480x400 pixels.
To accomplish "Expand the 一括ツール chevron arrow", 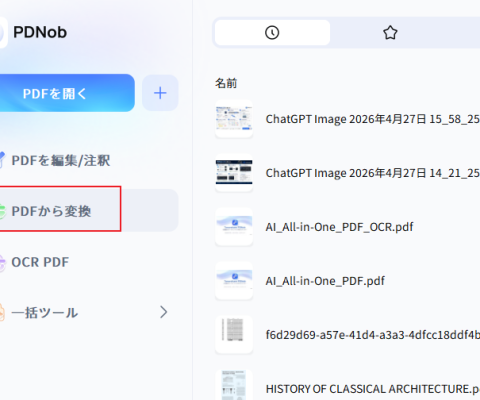I will 163,312.
